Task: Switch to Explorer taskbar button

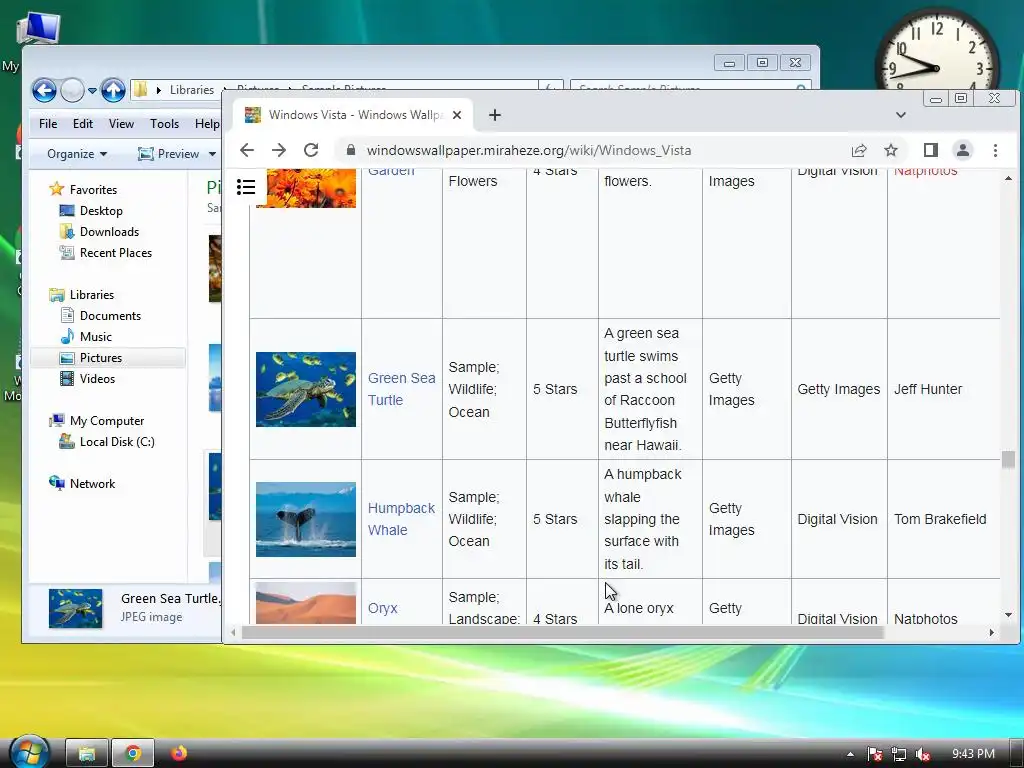Action: point(87,753)
